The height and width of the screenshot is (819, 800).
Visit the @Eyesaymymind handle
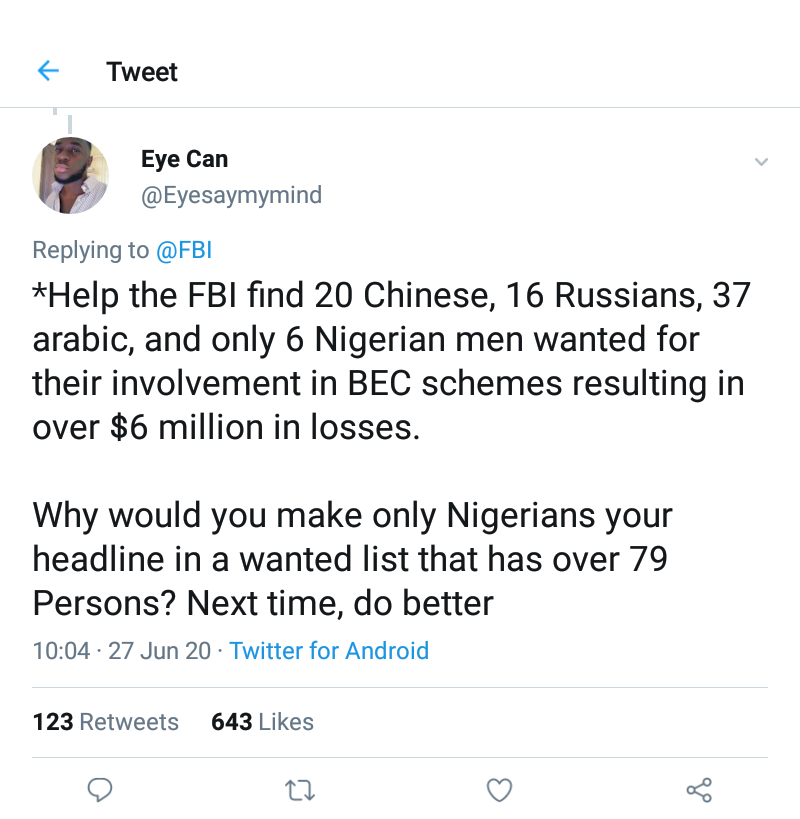231,194
